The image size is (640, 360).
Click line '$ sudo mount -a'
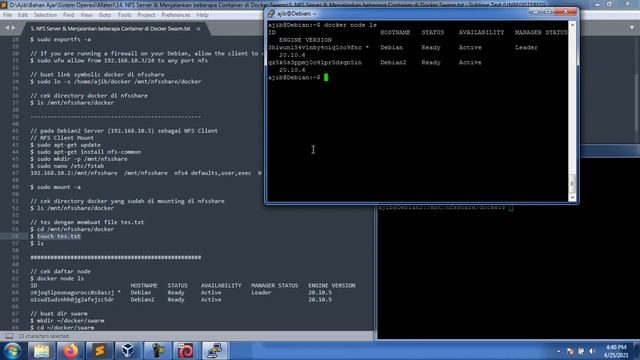pos(56,187)
